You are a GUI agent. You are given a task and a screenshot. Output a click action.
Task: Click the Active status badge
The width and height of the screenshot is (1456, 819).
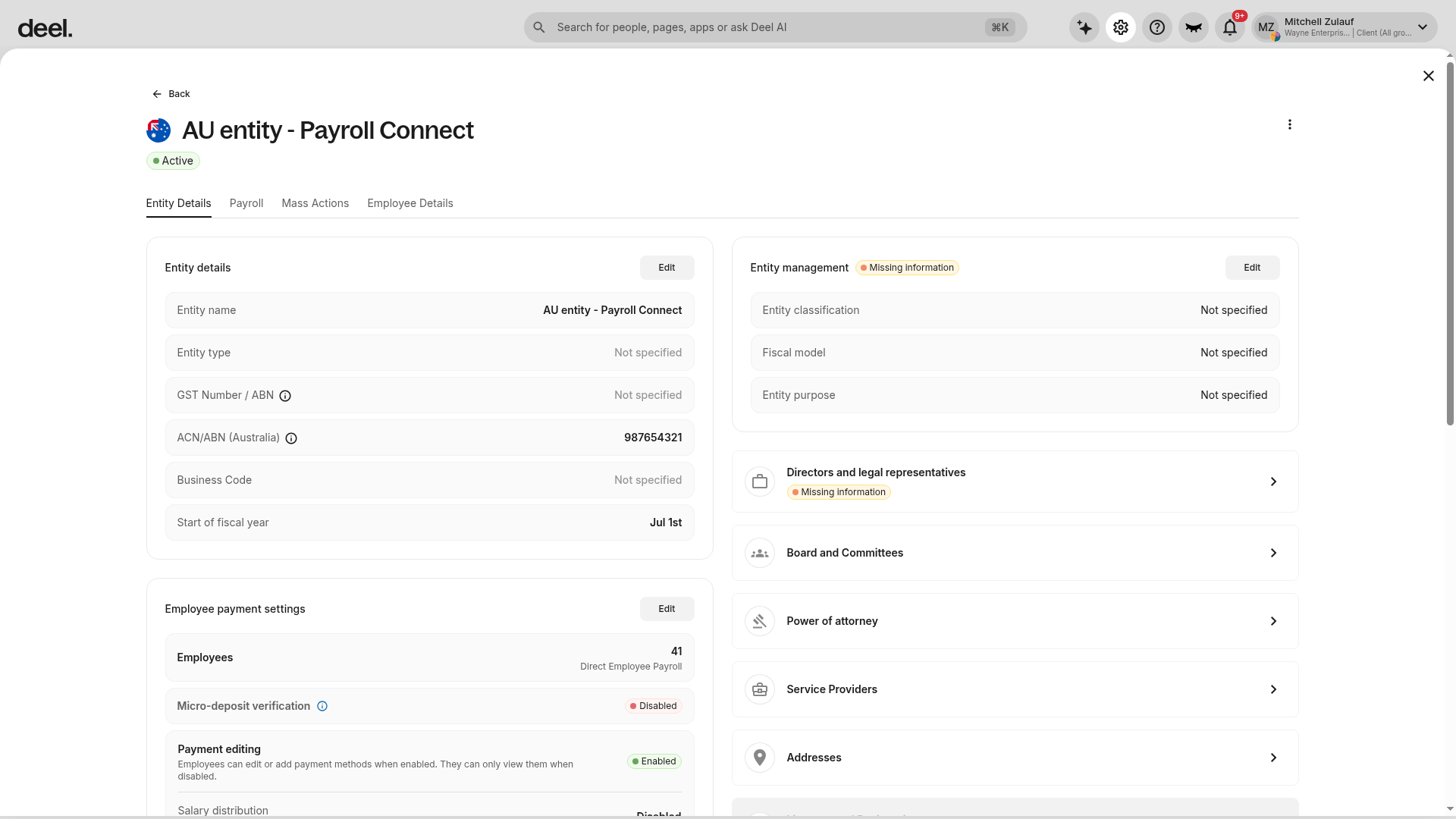pyautogui.click(x=173, y=161)
